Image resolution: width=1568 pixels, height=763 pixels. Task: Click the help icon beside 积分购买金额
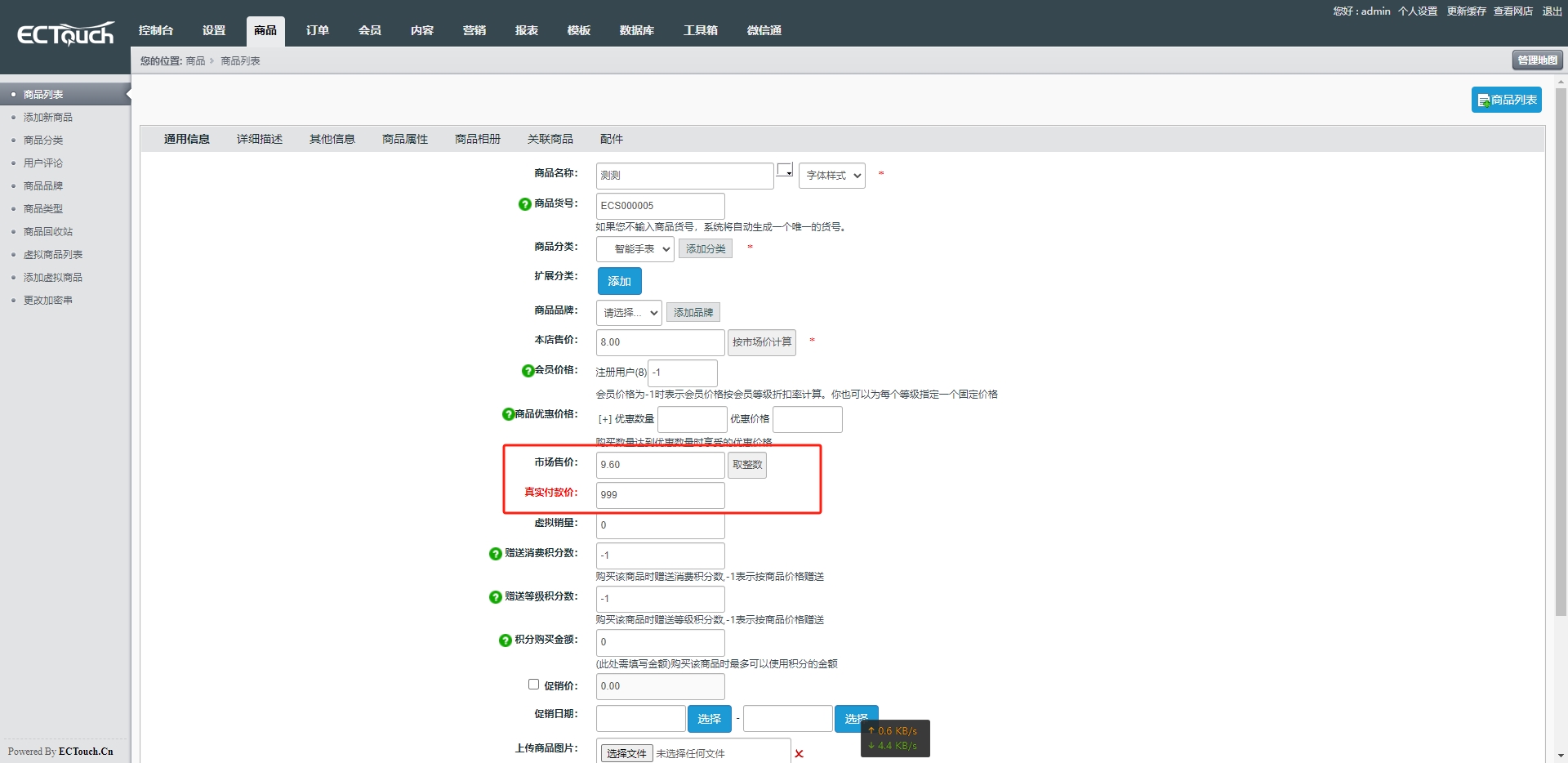pyautogui.click(x=504, y=641)
